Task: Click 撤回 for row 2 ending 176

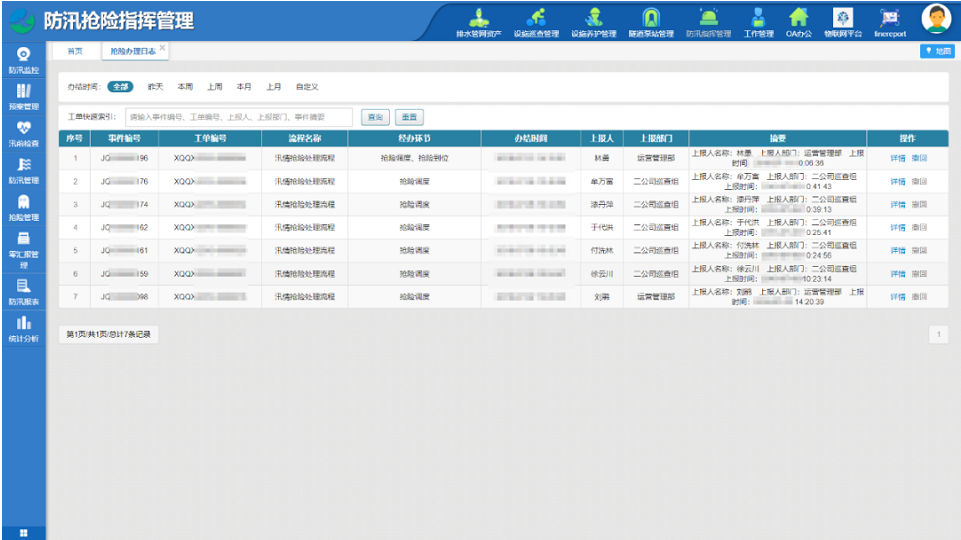Action: click(919, 181)
